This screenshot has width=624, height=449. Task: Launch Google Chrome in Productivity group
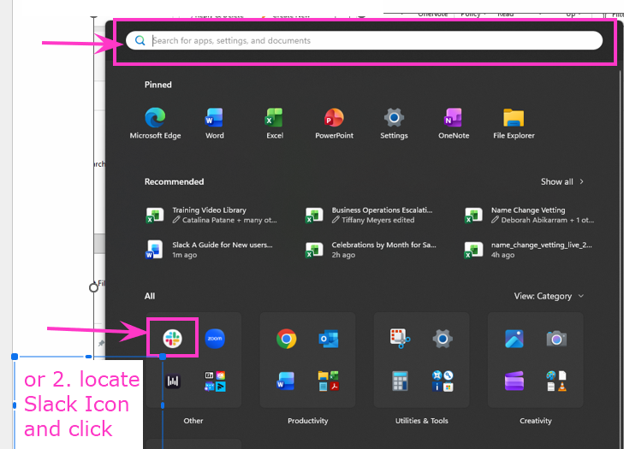(286, 339)
